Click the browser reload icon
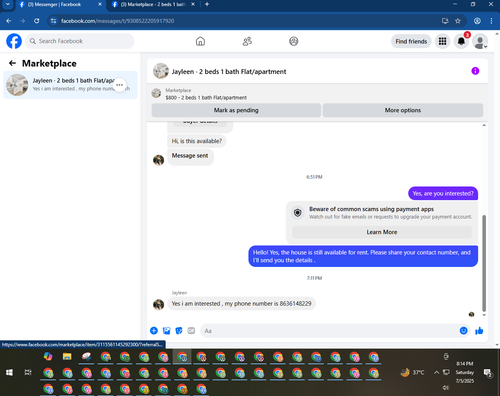The image size is (500, 396). point(37,21)
